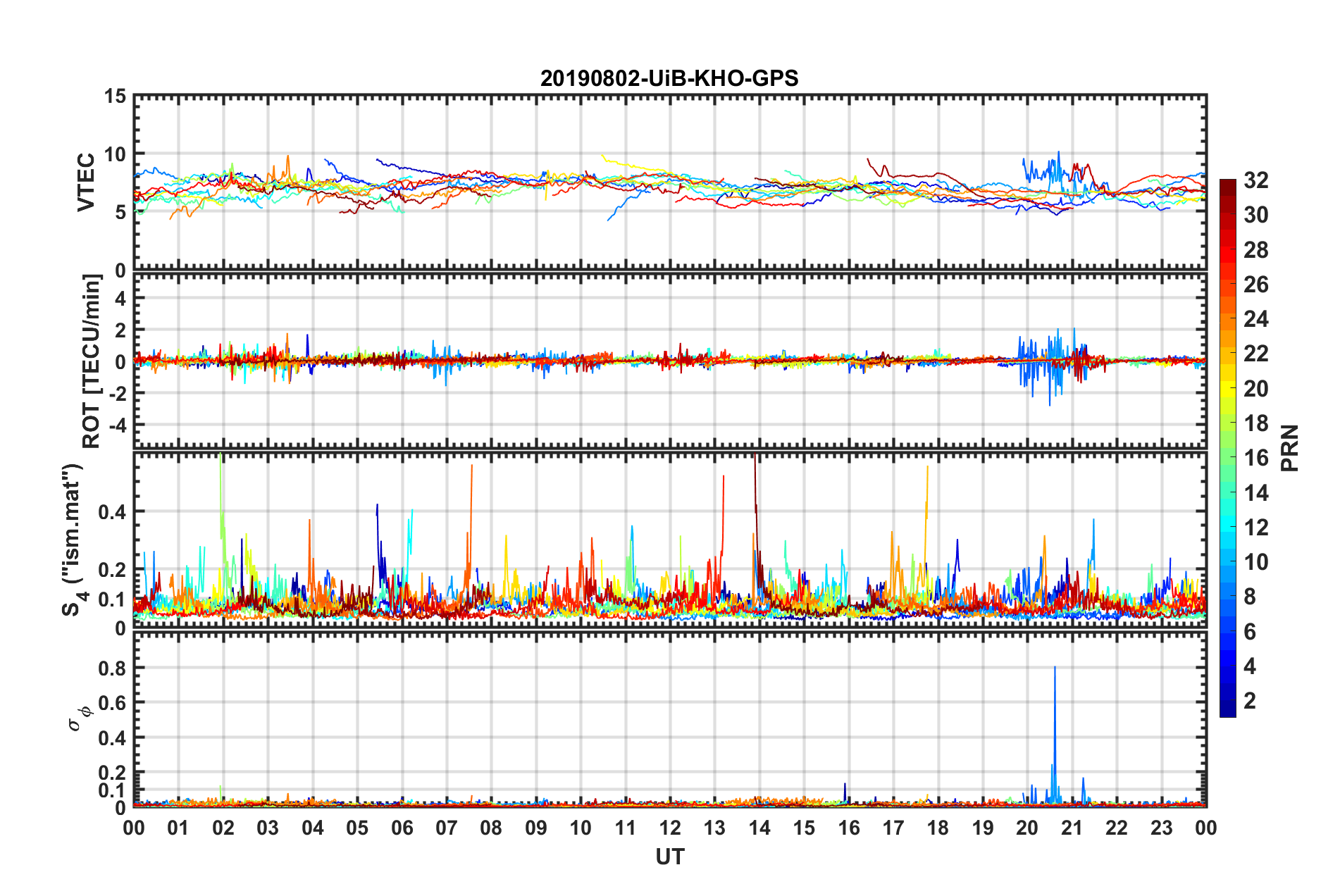Select the 24 label on the PRN colorbar

pyautogui.click(x=1255, y=319)
